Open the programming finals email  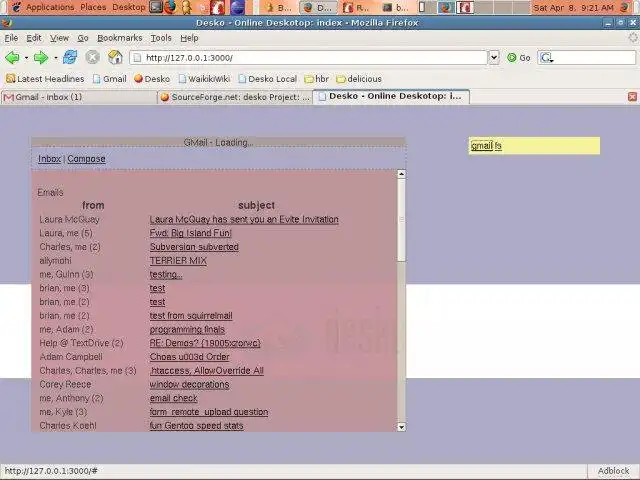click(x=187, y=329)
